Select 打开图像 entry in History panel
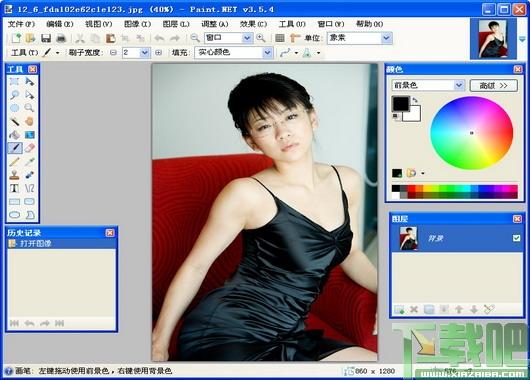Screen dimensions: 530x380 [61, 243]
